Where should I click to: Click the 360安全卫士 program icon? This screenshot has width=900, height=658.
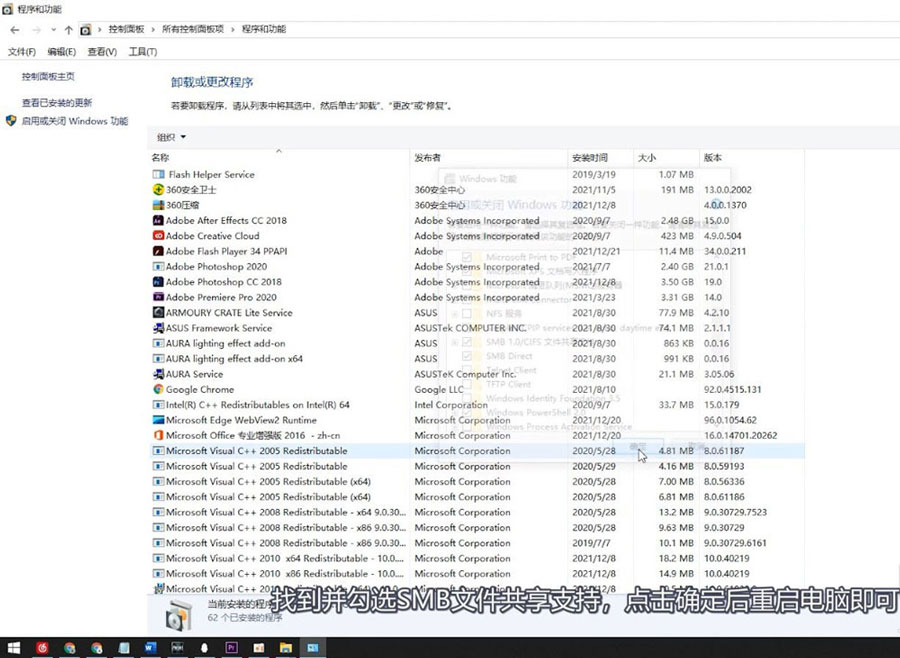coord(158,189)
